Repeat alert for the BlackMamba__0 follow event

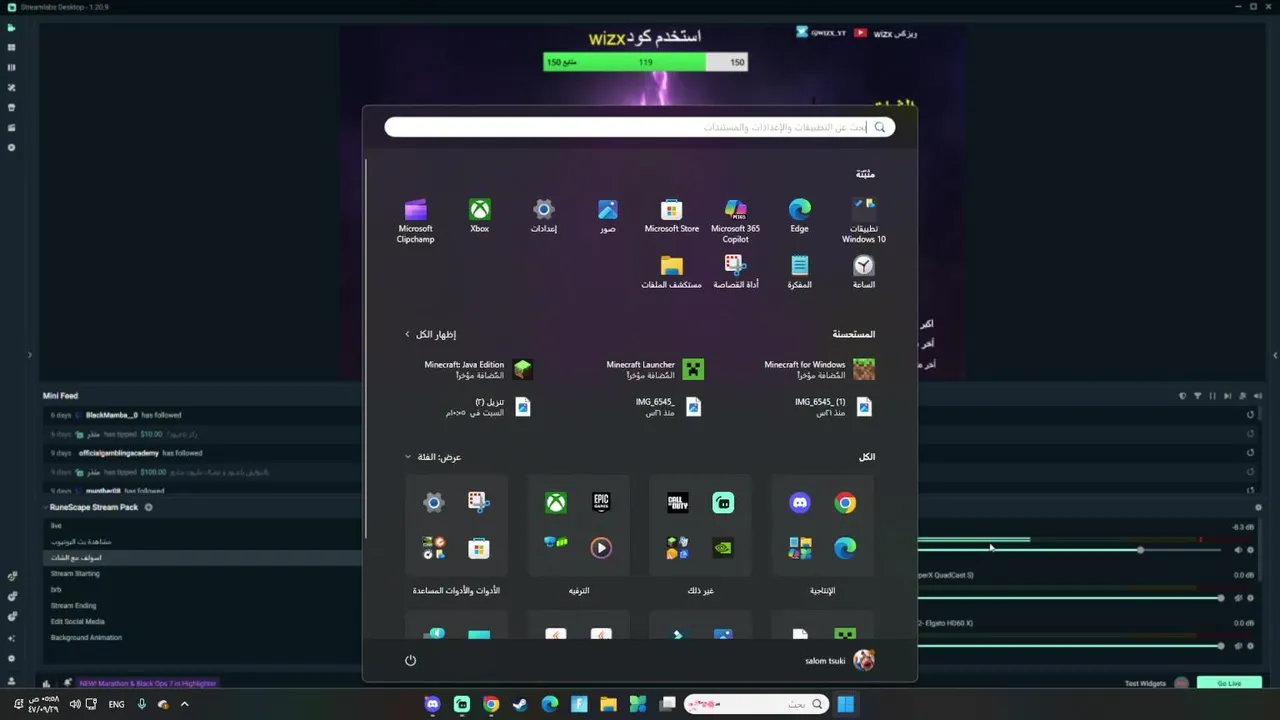click(x=1250, y=415)
